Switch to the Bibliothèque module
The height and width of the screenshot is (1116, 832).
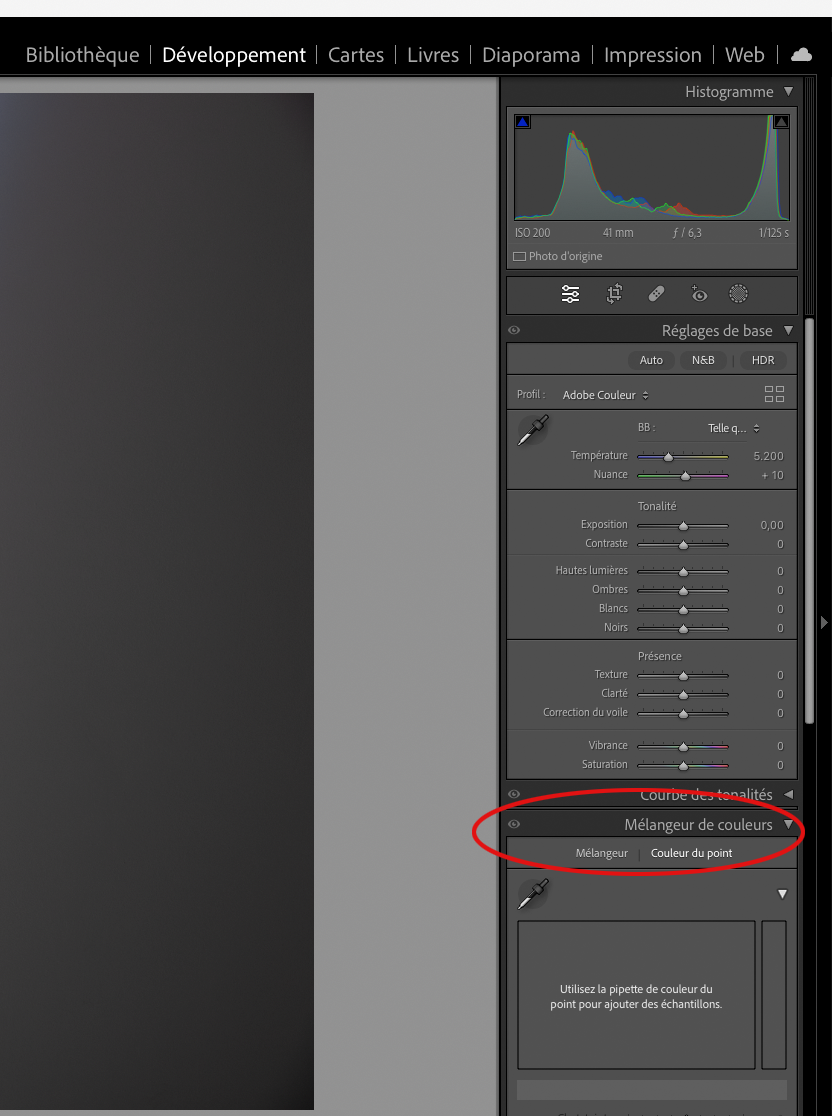coord(83,55)
